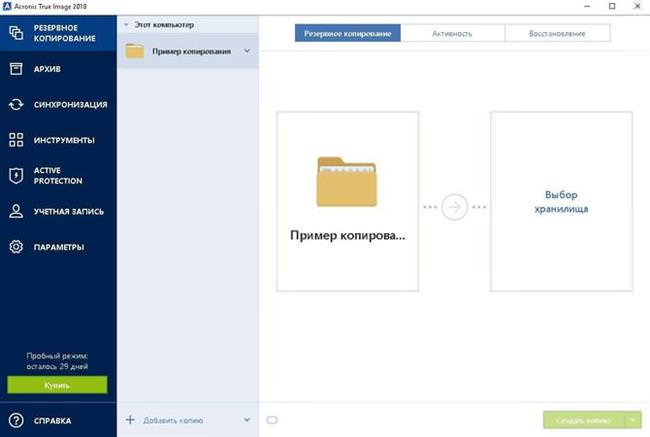This screenshot has width=650, height=437.
Task: Open the Active Protection section
Action: point(58,176)
